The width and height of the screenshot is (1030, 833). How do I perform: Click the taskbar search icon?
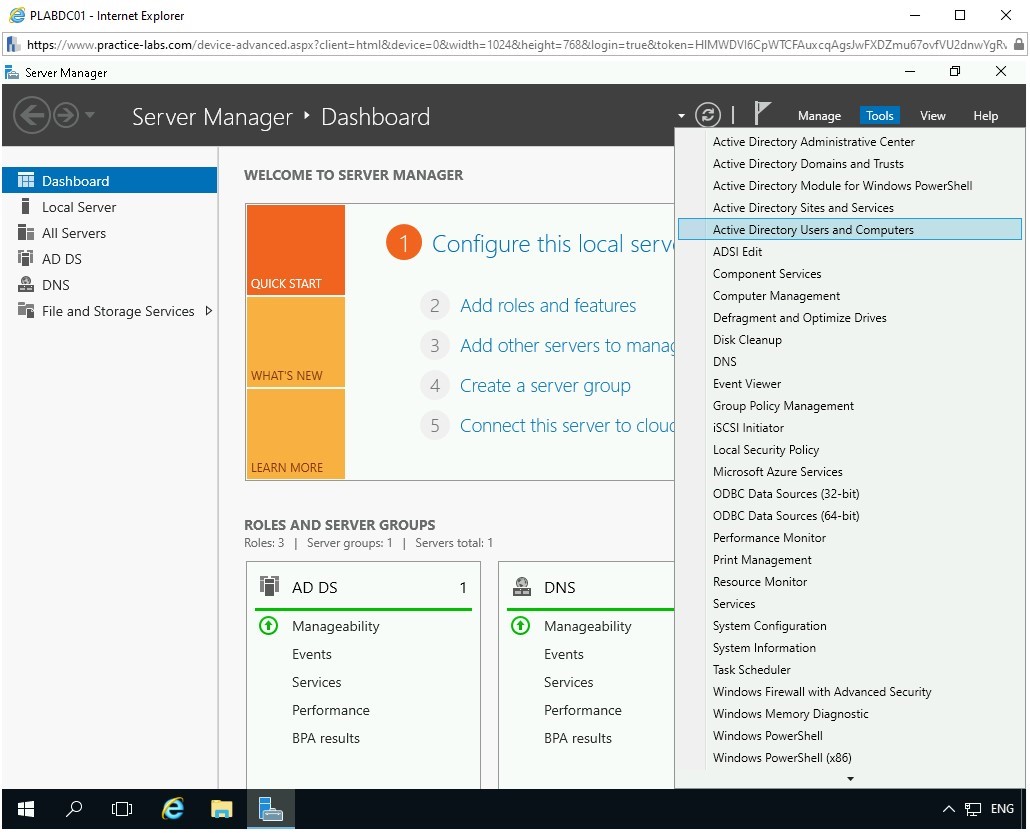74,809
